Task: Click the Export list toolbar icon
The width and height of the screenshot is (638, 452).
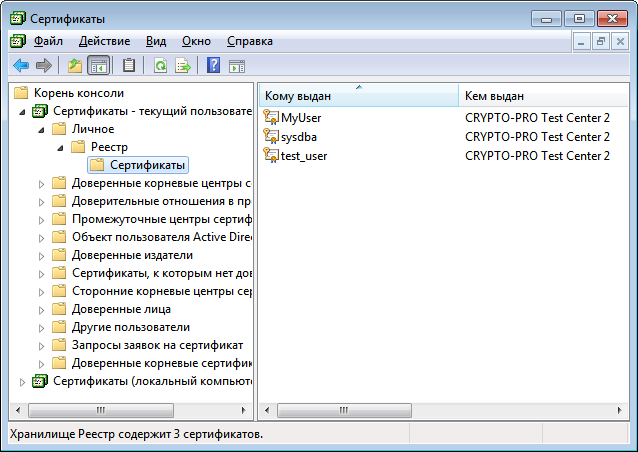Action: pos(183,65)
